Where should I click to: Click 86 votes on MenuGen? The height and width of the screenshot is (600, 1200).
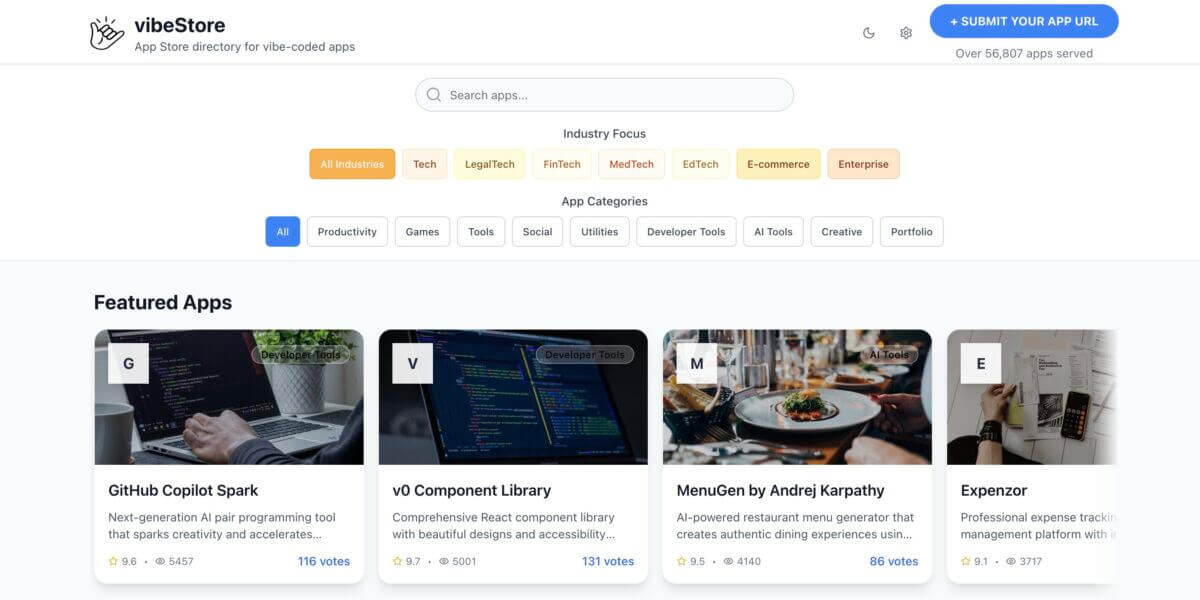tap(894, 561)
